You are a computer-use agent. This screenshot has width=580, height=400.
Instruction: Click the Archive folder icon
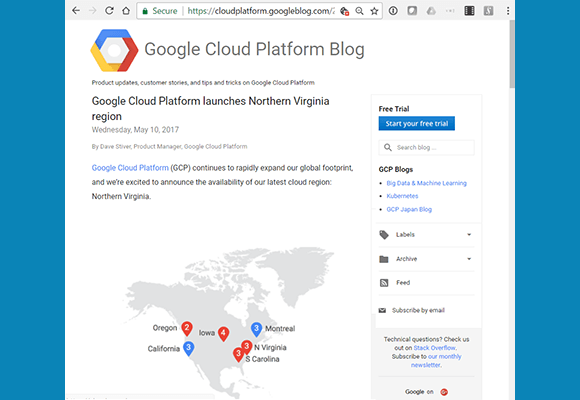click(384, 259)
